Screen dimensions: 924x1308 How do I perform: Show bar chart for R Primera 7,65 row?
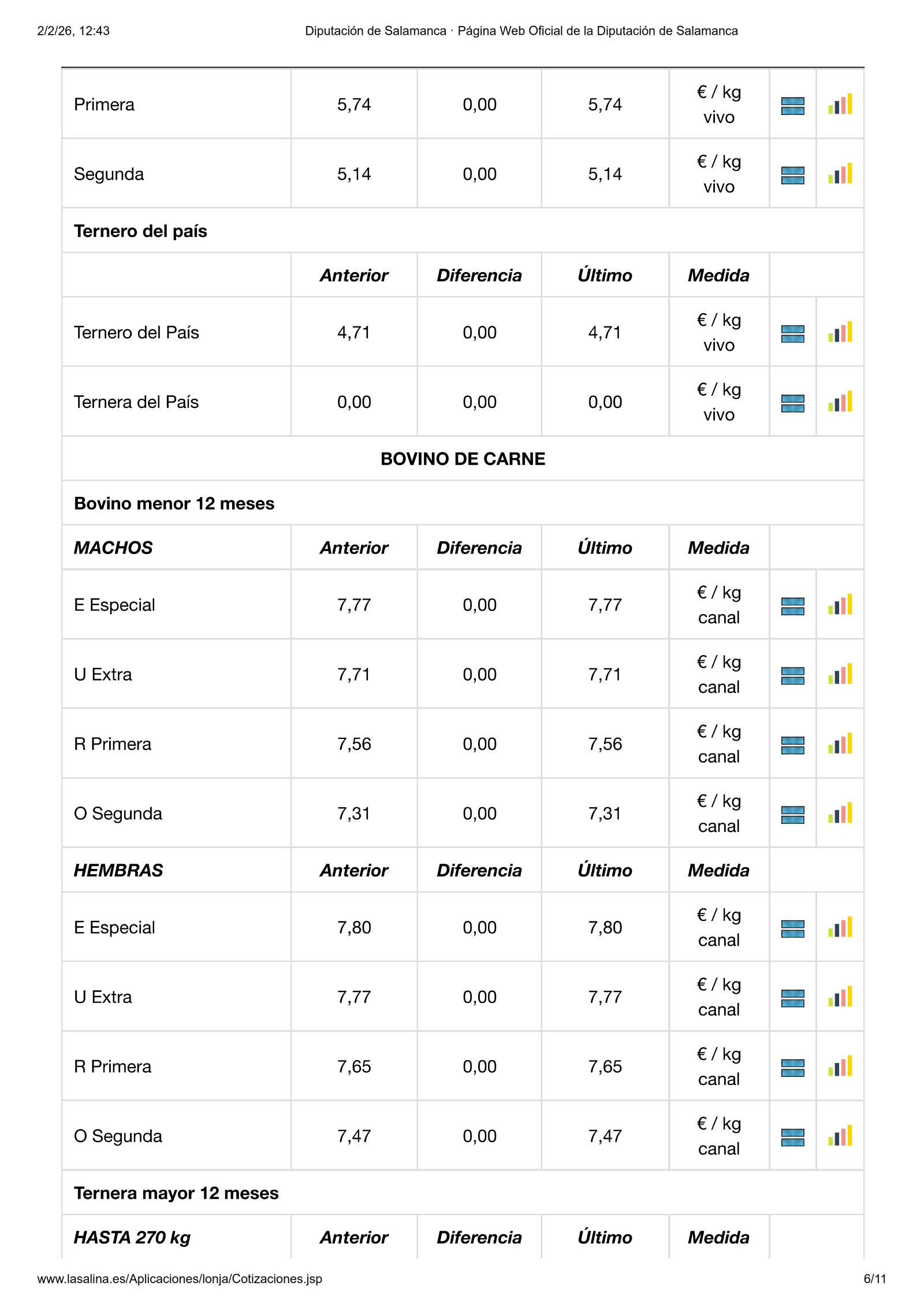[840, 1067]
